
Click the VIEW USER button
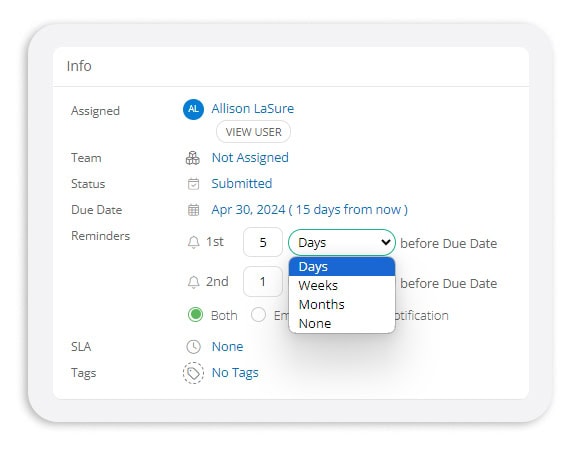tap(253, 132)
